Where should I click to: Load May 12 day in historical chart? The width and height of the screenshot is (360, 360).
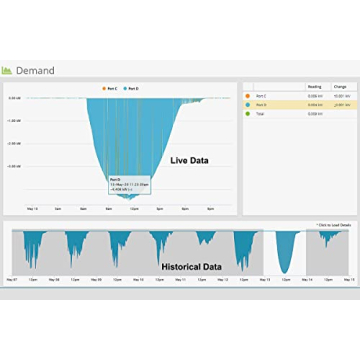tap(243, 253)
